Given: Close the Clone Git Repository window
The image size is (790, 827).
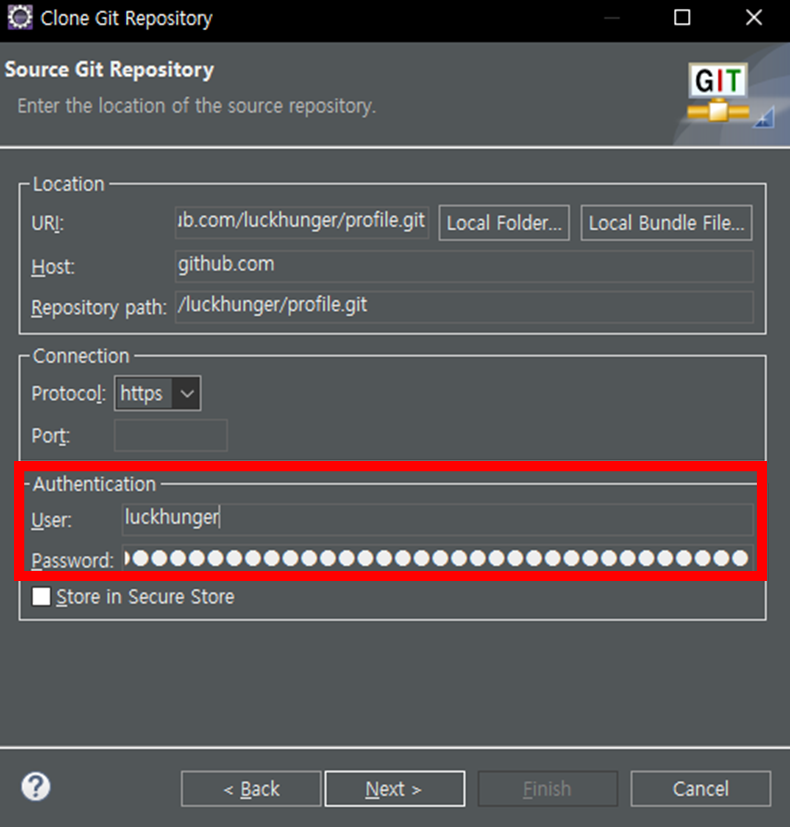Looking at the screenshot, I should (x=754, y=18).
